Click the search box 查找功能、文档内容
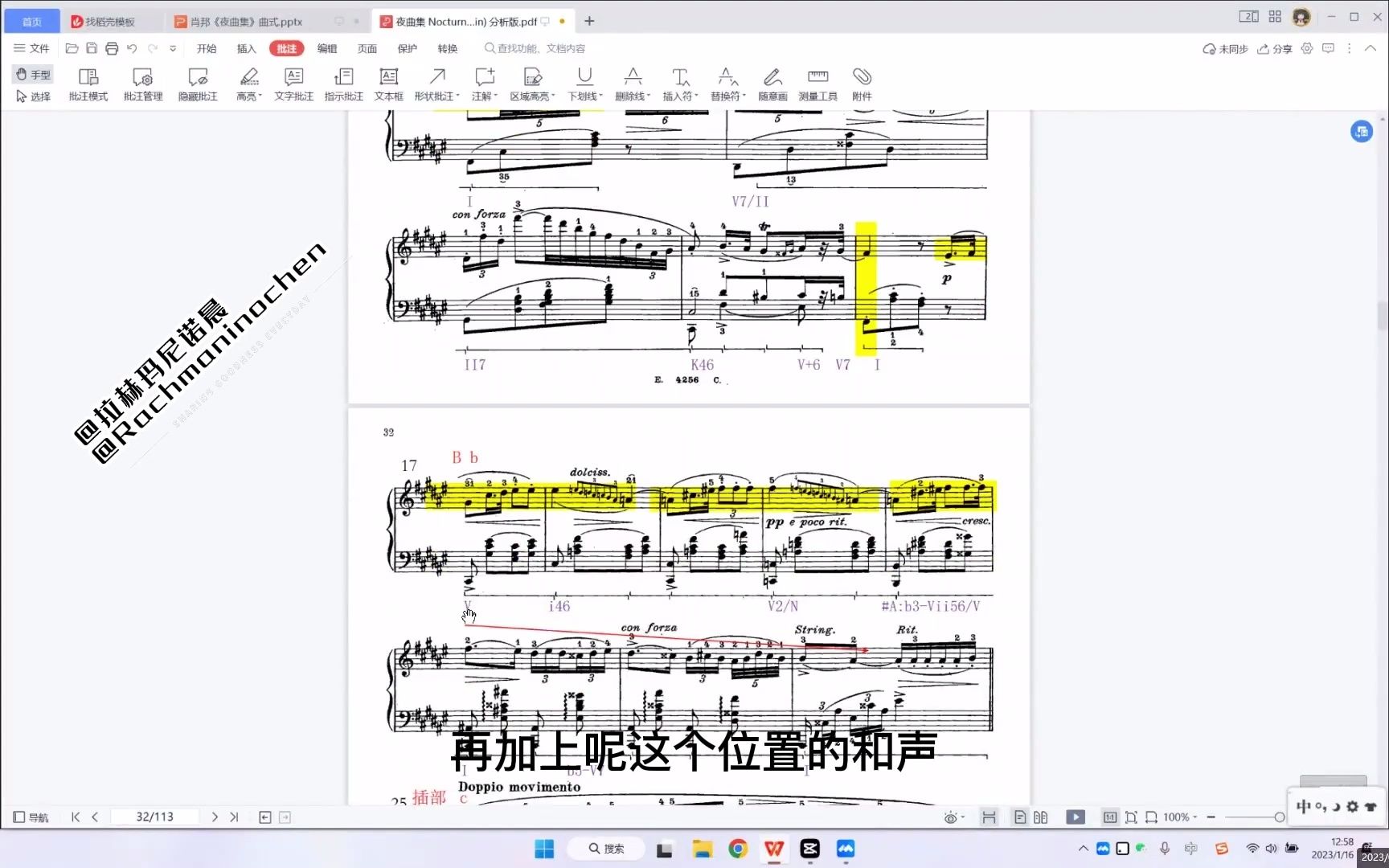The image size is (1389, 868). 537,48
